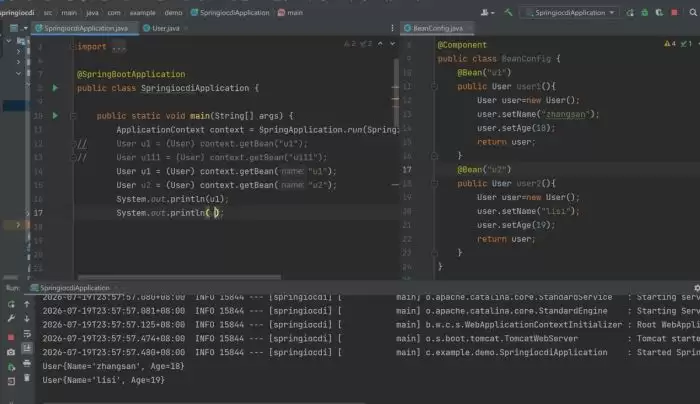This screenshot has width=700, height=404.
Task: Toggle soft-wrap in console output
Action: [x=27, y=333]
